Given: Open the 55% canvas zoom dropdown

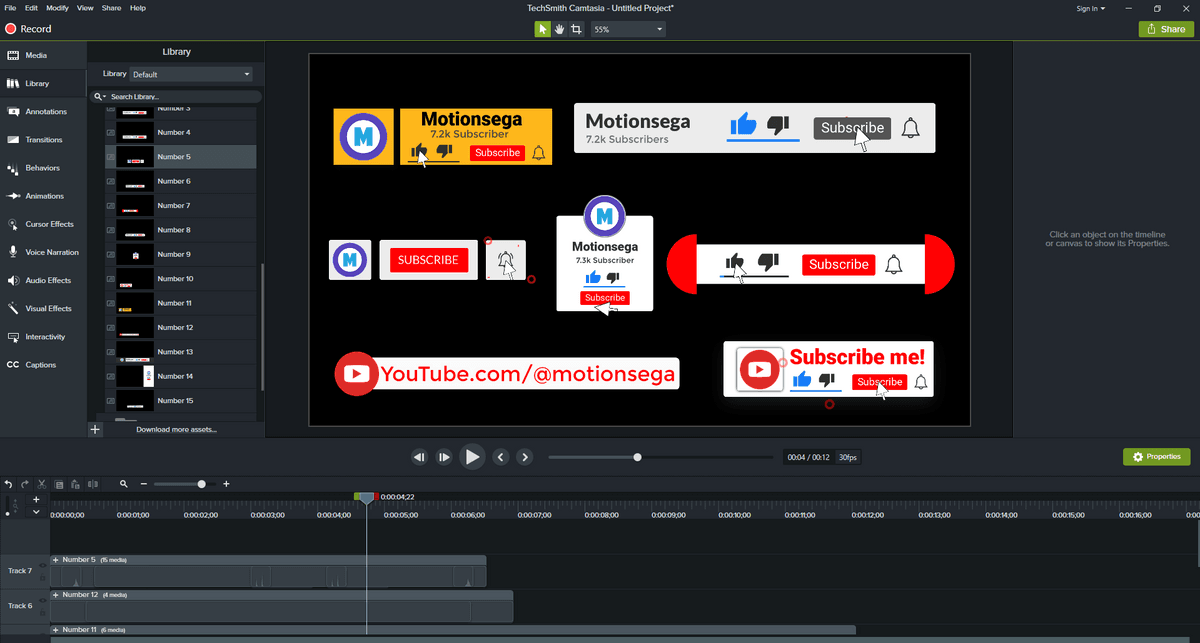Looking at the screenshot, I should pos(628,29).
